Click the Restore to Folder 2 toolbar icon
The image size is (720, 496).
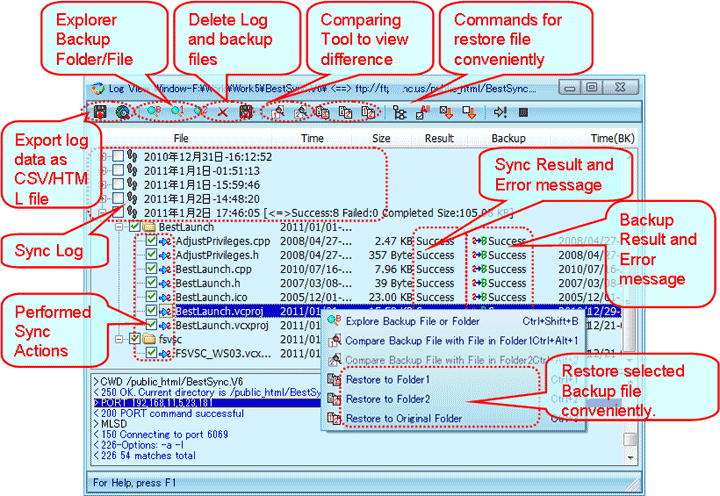345,112
